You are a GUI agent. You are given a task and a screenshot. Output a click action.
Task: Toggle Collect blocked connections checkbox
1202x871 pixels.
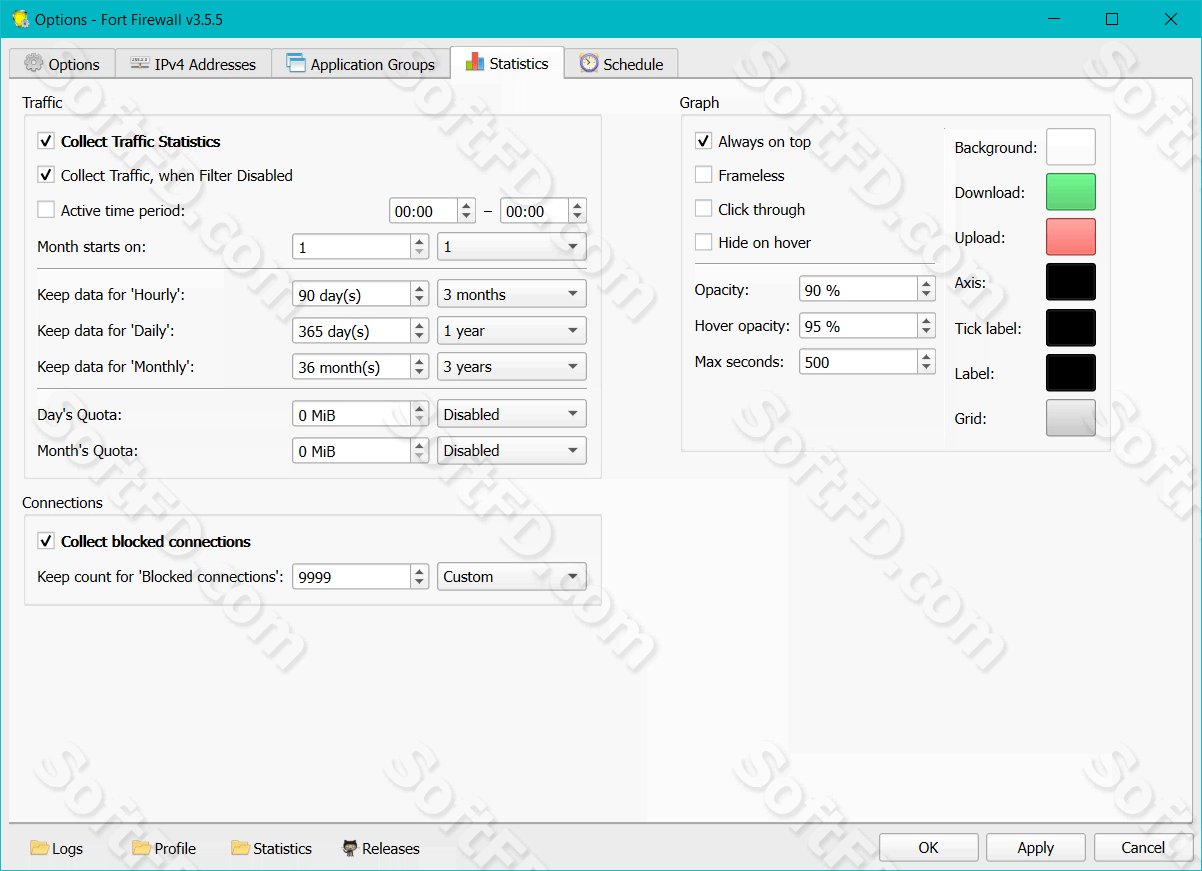tap(46, 541)
